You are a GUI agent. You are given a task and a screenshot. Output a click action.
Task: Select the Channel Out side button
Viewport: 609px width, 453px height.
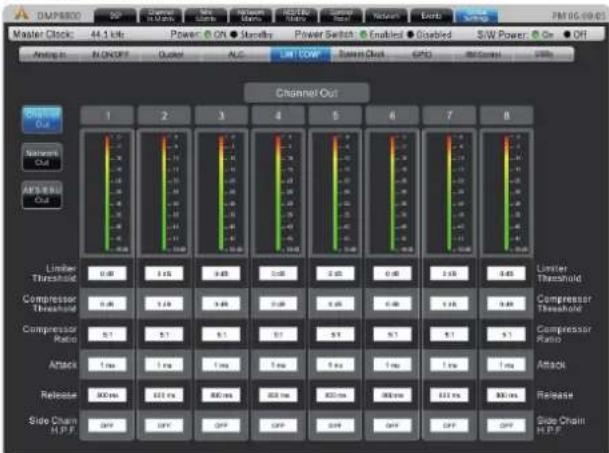point(42,119)
